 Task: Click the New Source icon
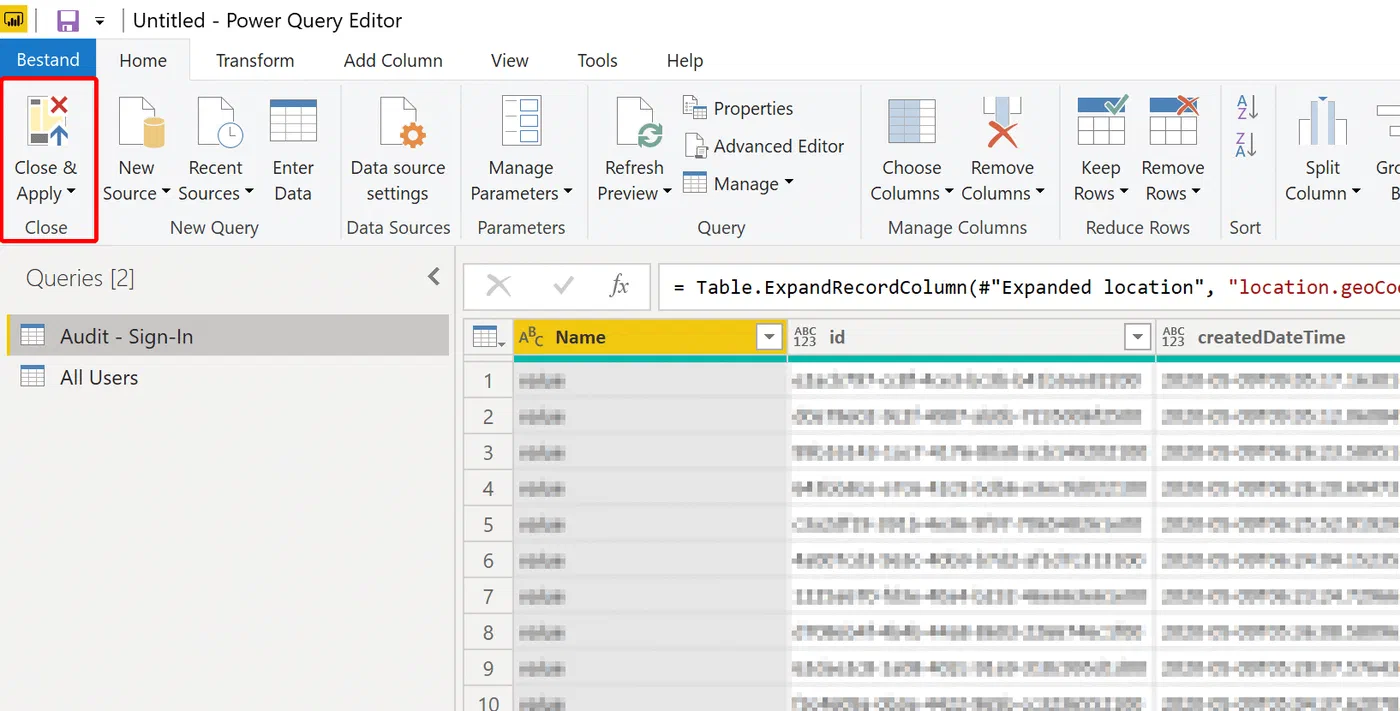pyautogui.click(x=139, y=122)
